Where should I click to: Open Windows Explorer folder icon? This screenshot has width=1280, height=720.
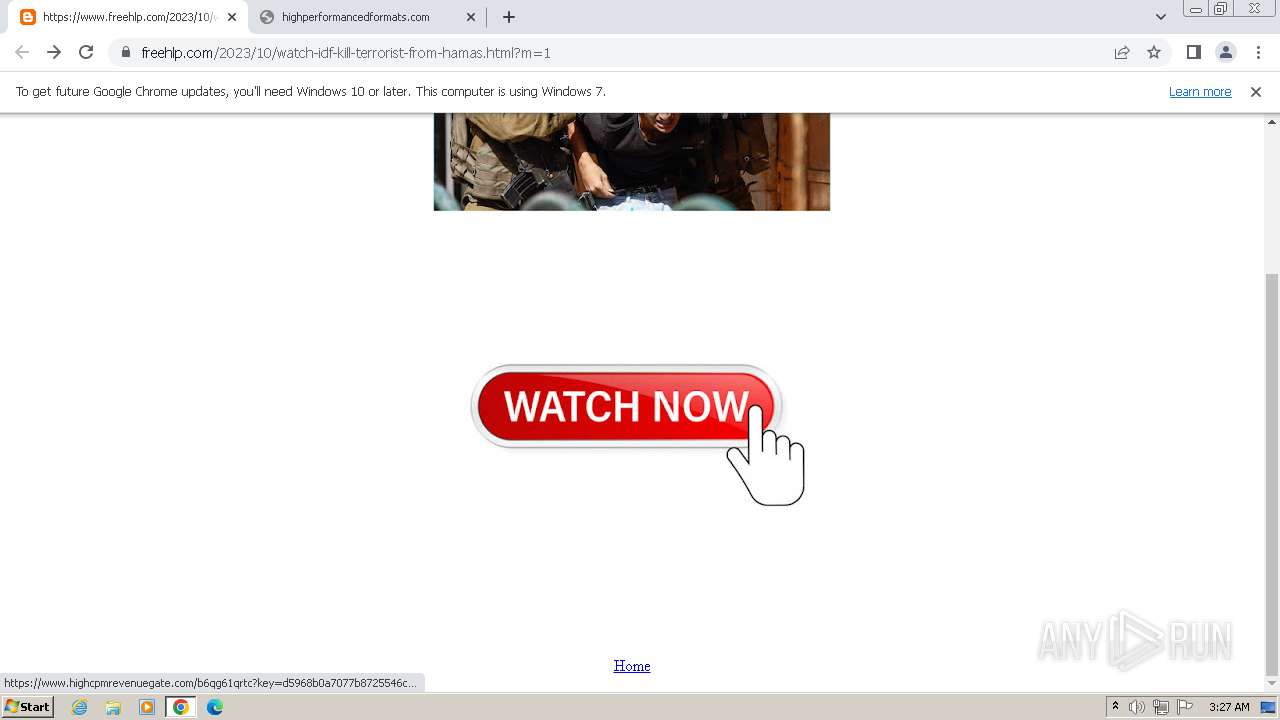[113, 707]
